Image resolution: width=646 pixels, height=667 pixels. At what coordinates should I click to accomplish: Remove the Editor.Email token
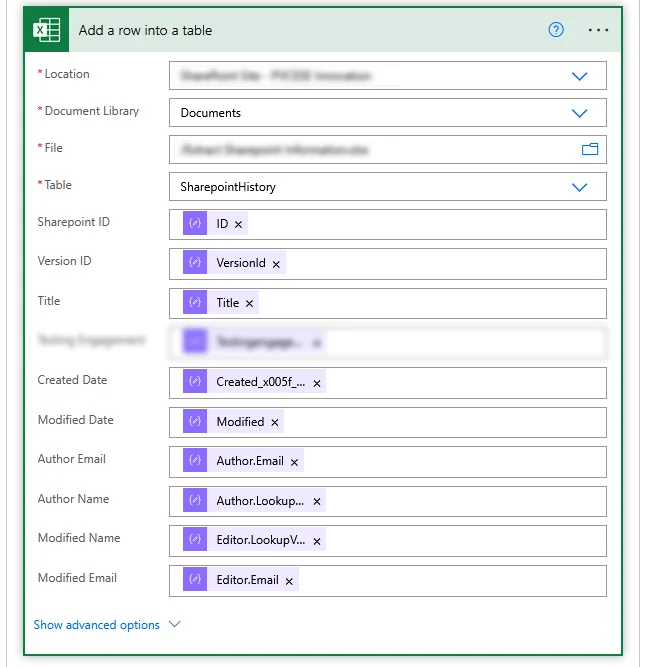pos(289,581)
